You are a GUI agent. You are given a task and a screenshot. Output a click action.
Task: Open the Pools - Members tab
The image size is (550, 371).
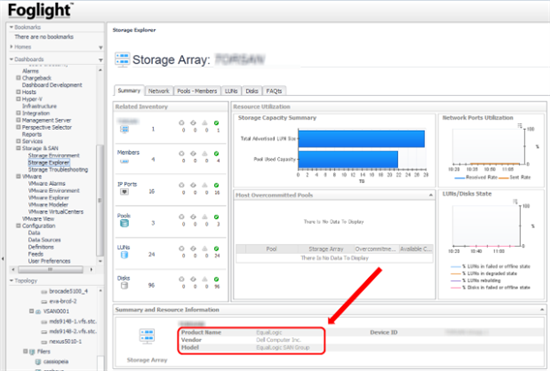[x=197, y=91]
